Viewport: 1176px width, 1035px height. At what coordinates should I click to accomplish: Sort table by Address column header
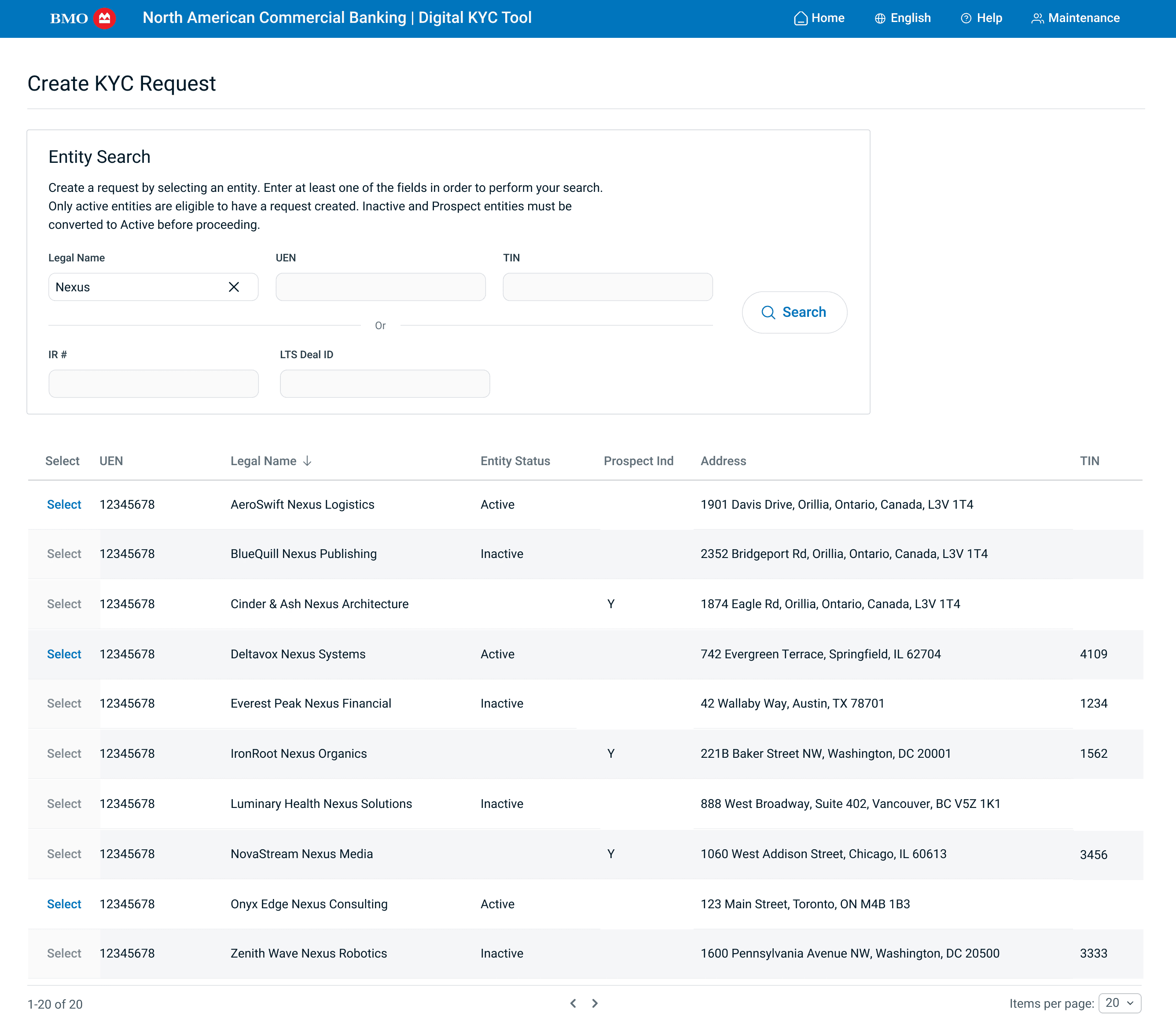(723, 461)
